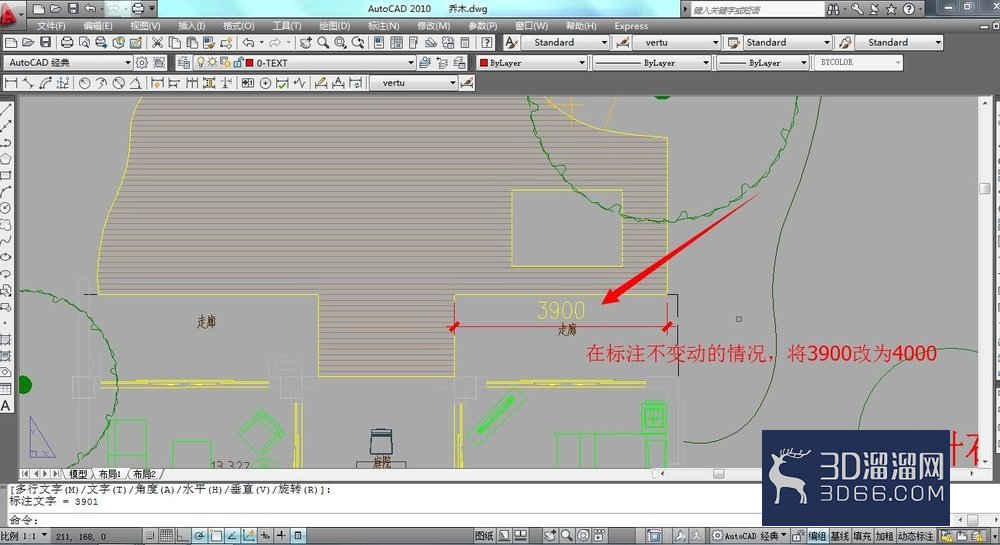The height and width of the screenshot is (545, 1000).
Task: Open the 编辑(E) menu
Action: pyautogui.click(x=98, y=26)
